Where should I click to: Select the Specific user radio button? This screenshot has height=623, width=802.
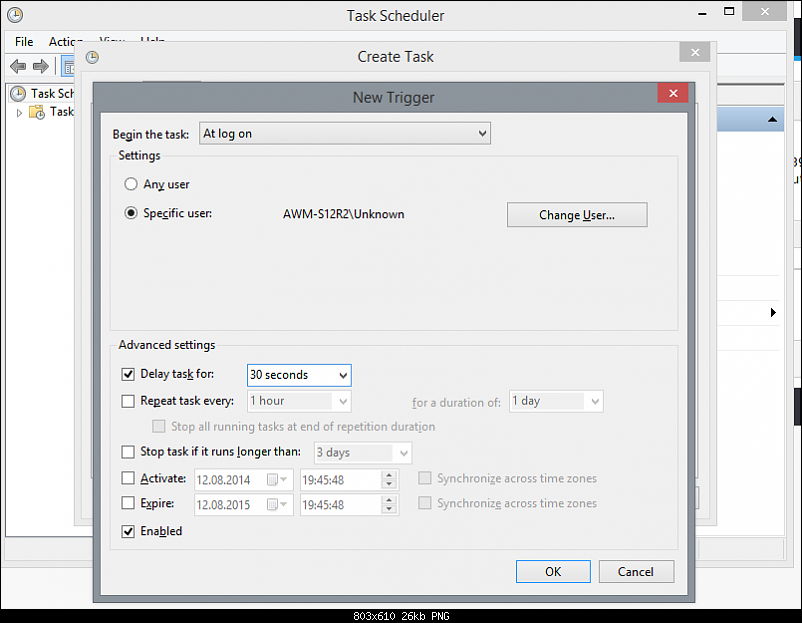point(131,213)
